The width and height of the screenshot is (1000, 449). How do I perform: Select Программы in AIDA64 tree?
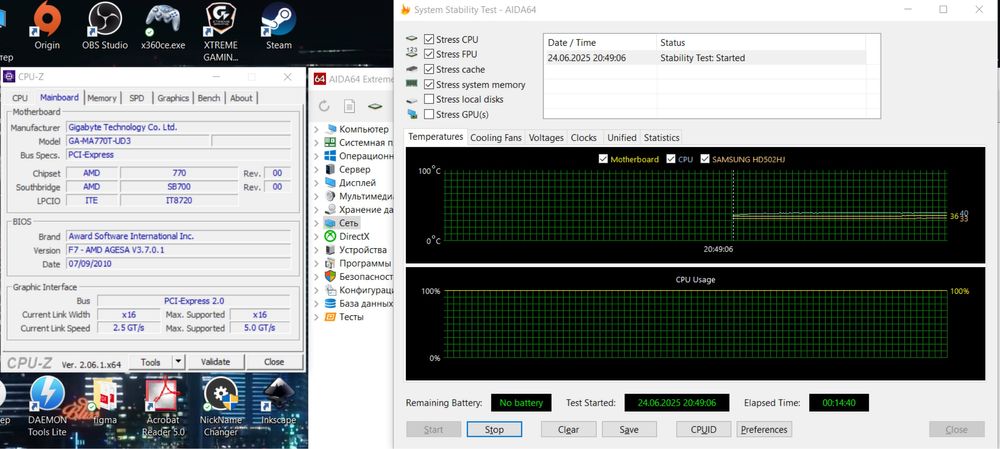tap(365, 263)
